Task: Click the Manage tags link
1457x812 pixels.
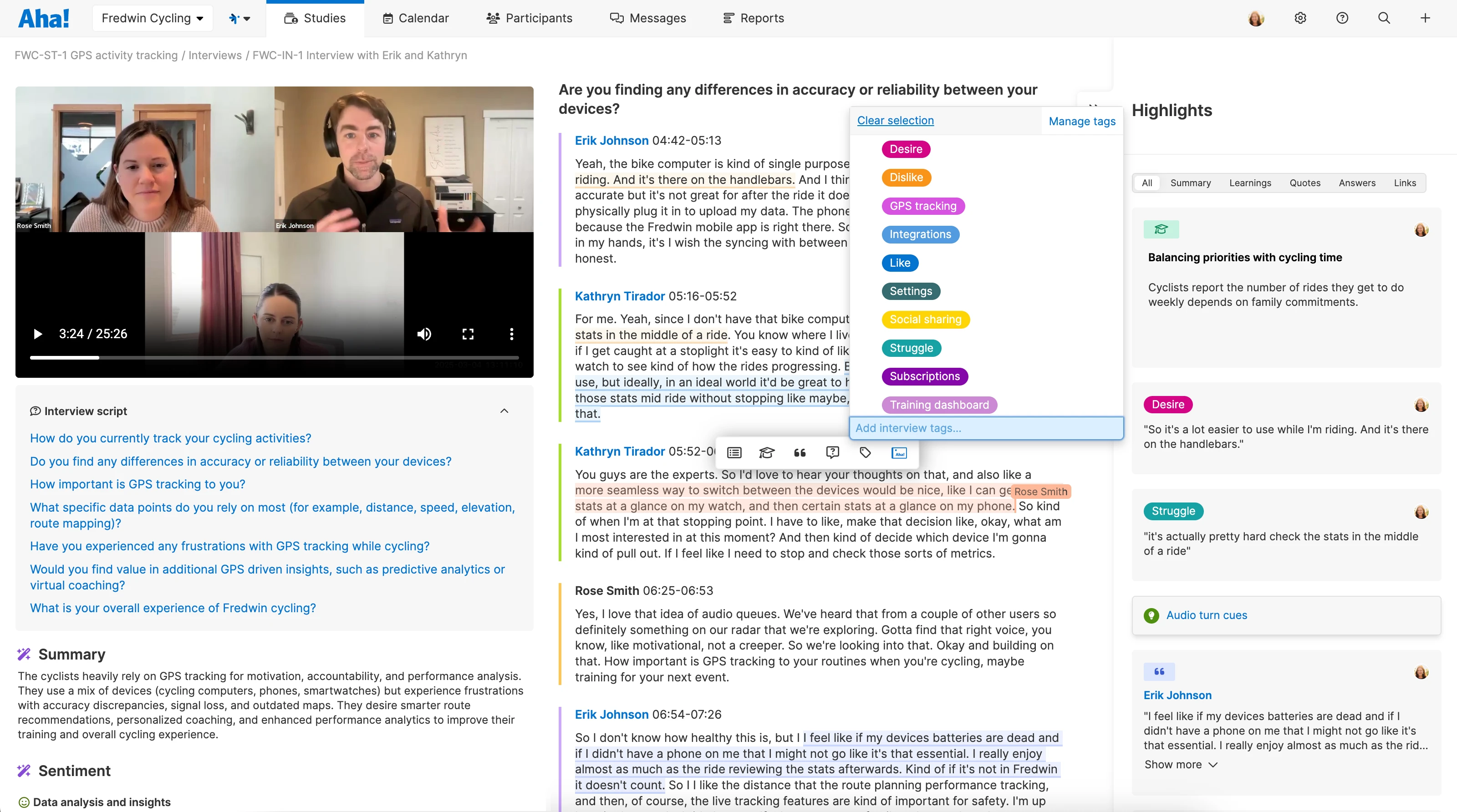Action: (x=1081, y=121)
